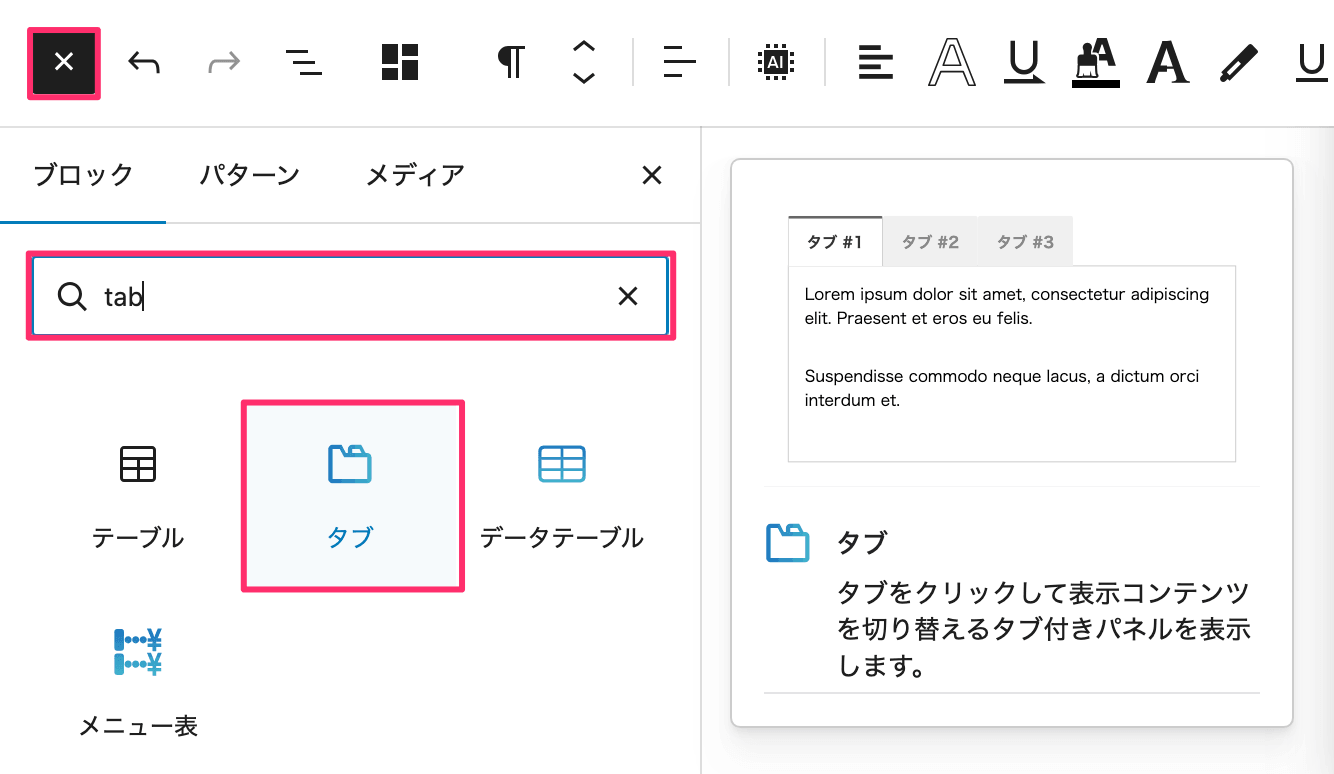Click the Redo arrow icon
The height and width of the screenshot is (774, 1334).
coord(224,63)
